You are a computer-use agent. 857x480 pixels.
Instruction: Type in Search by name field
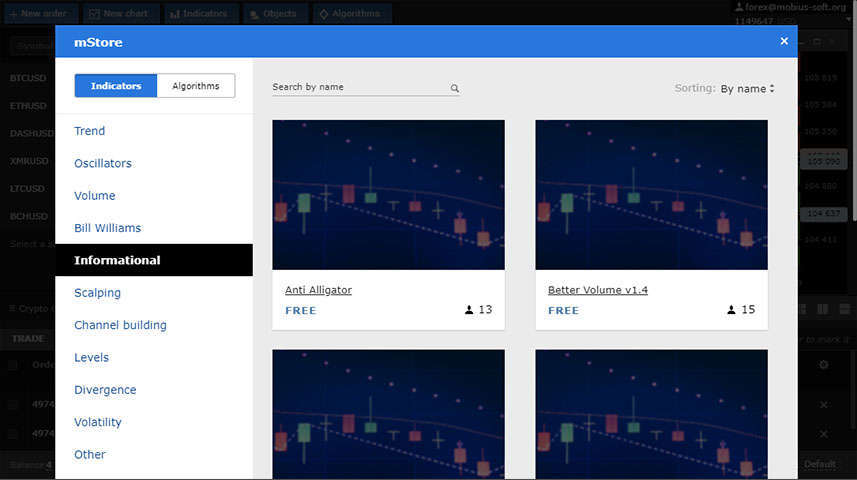(358, 87)
